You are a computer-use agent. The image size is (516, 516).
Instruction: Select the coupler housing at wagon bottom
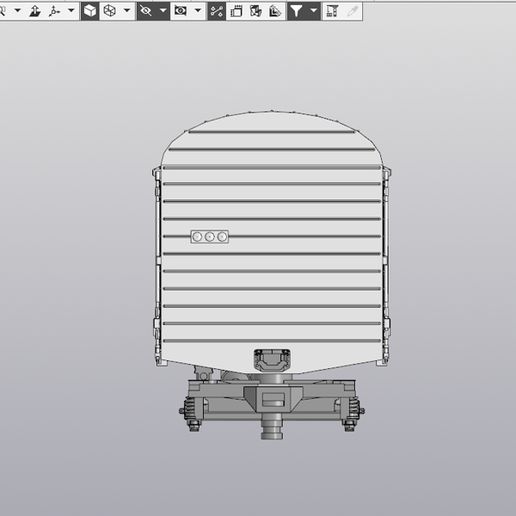pos(272,360)
